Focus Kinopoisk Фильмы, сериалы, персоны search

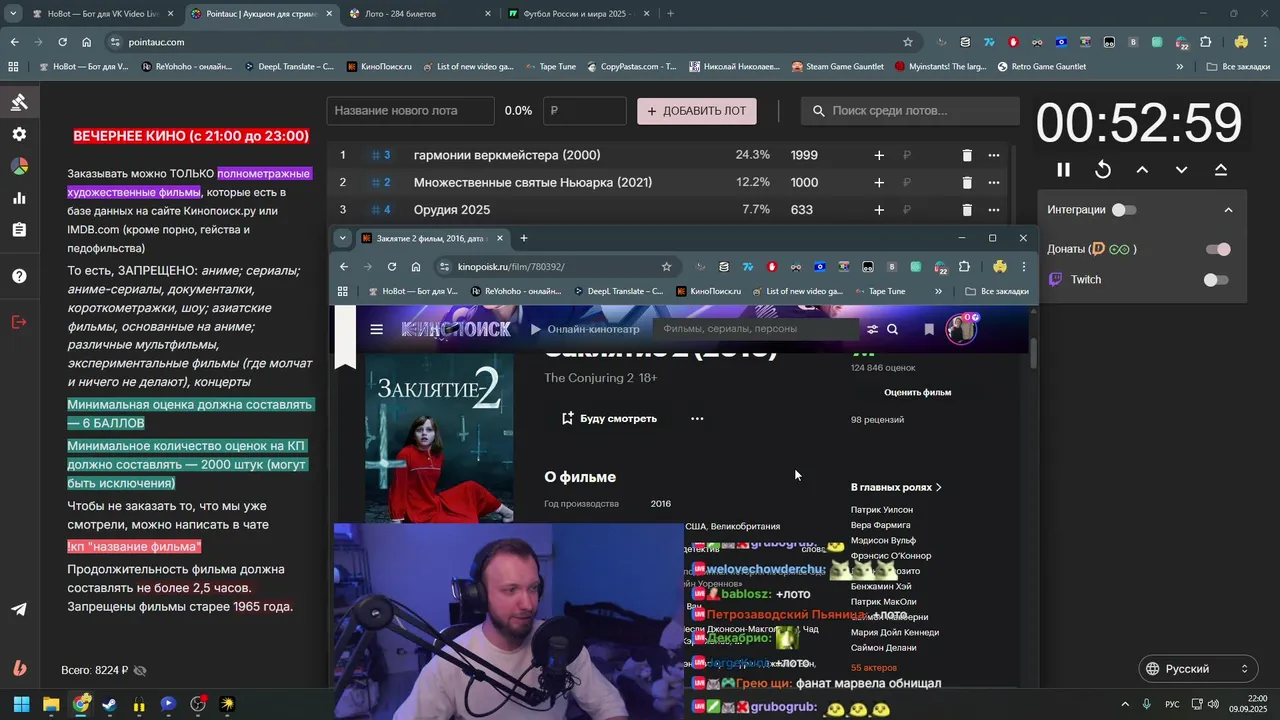coord(755,329)
